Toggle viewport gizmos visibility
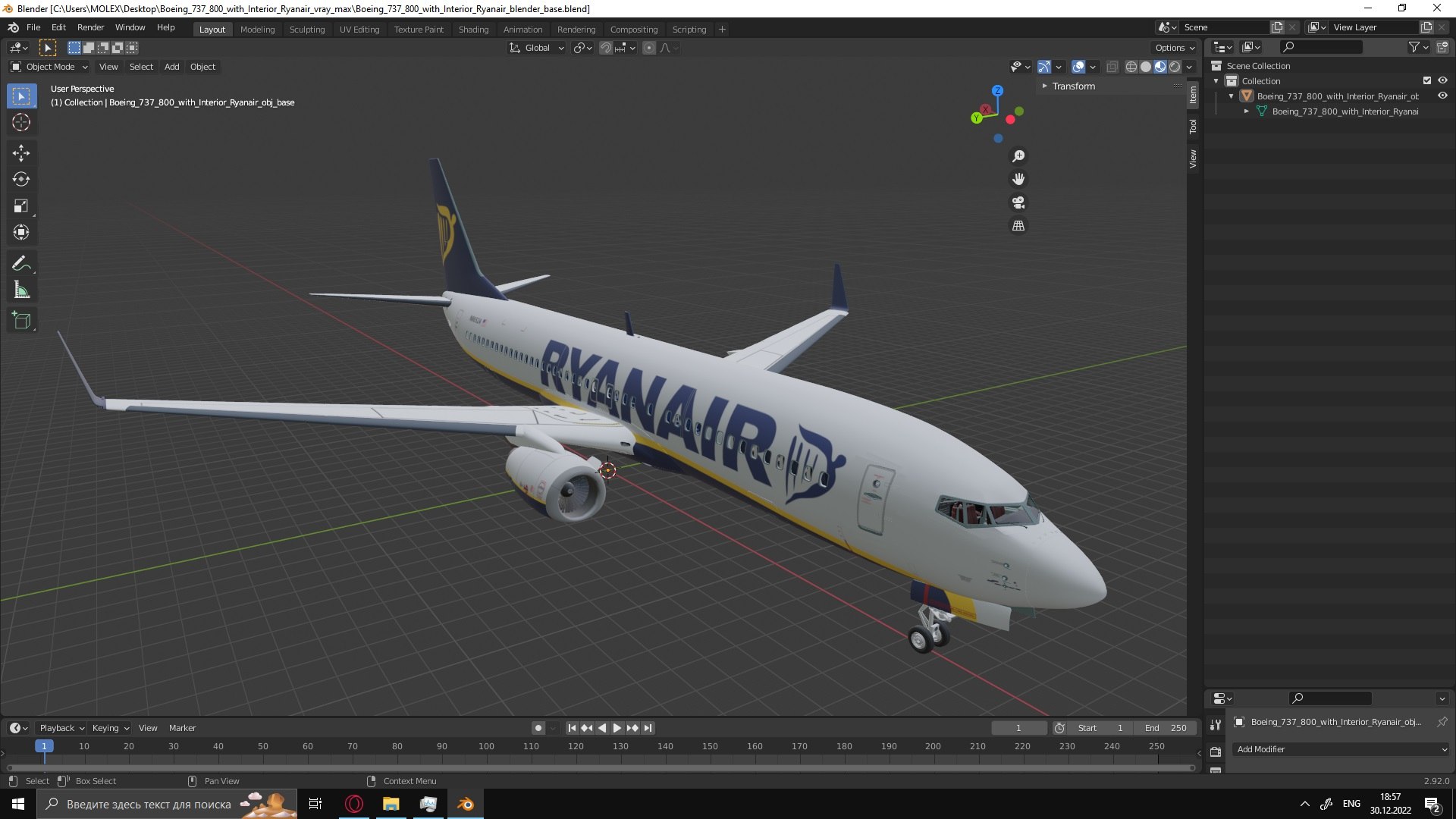This screenshot has width=1456, height=819. click(x=1044, y=67)
